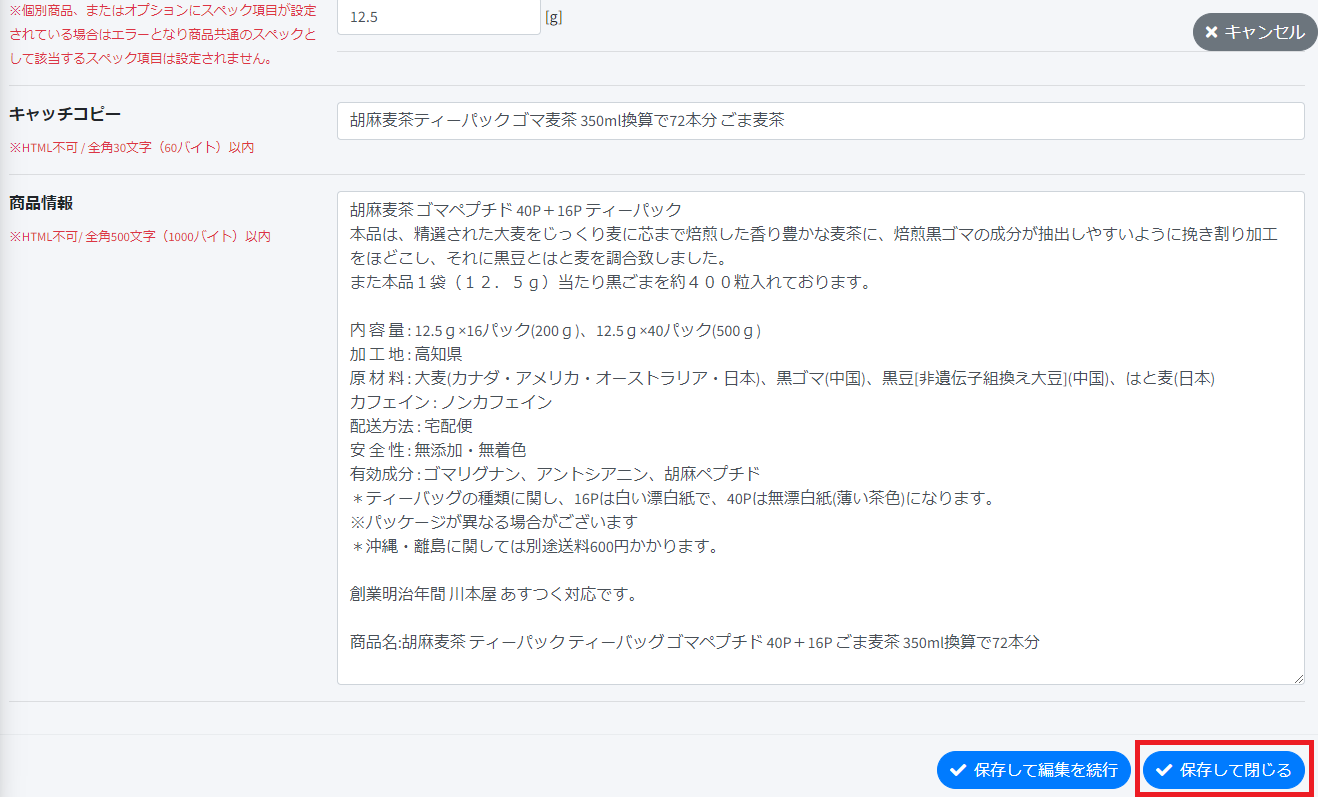
Task: Click the 内容量 12.5g×16パック line
Action: click(556, 330)
